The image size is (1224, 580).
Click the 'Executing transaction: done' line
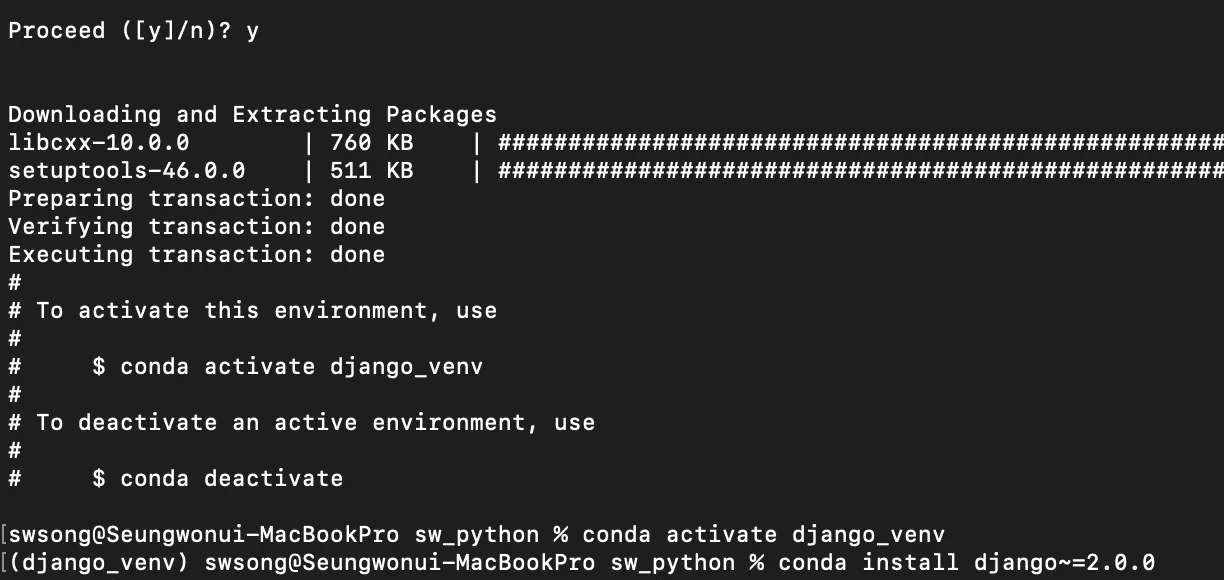(x=196, y=255)
